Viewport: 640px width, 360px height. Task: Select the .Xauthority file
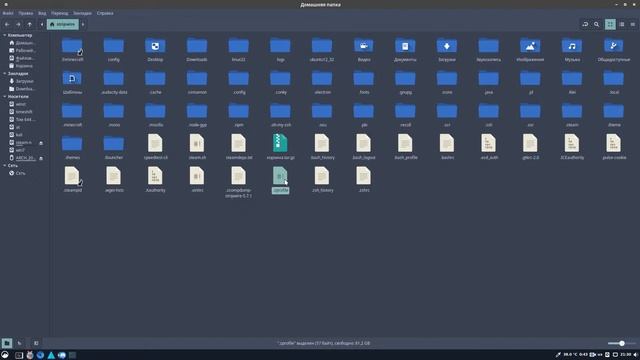coord(155,180)
